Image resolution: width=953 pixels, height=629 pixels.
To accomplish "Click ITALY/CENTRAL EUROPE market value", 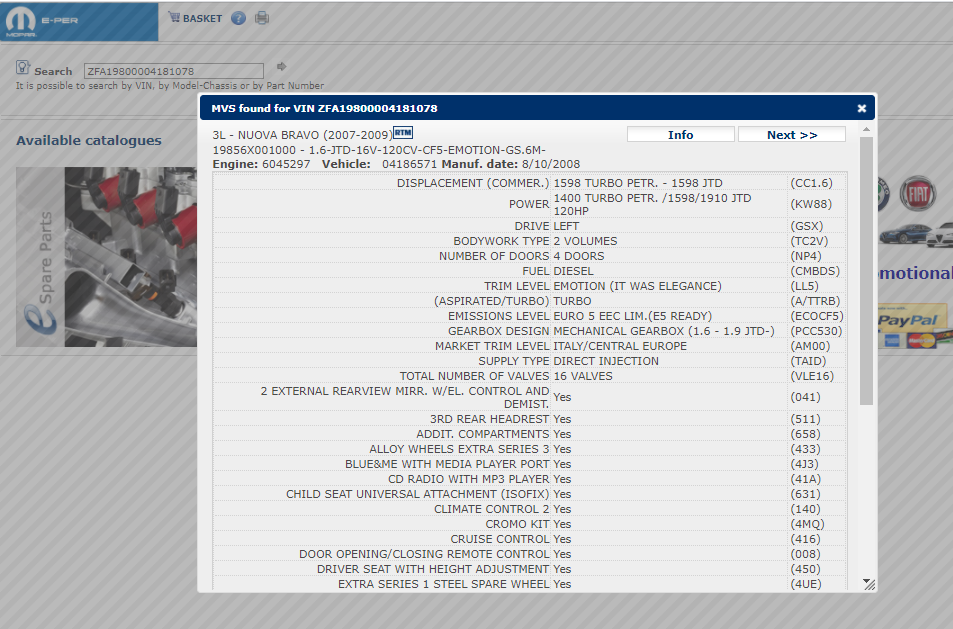I will pos(620,346).
